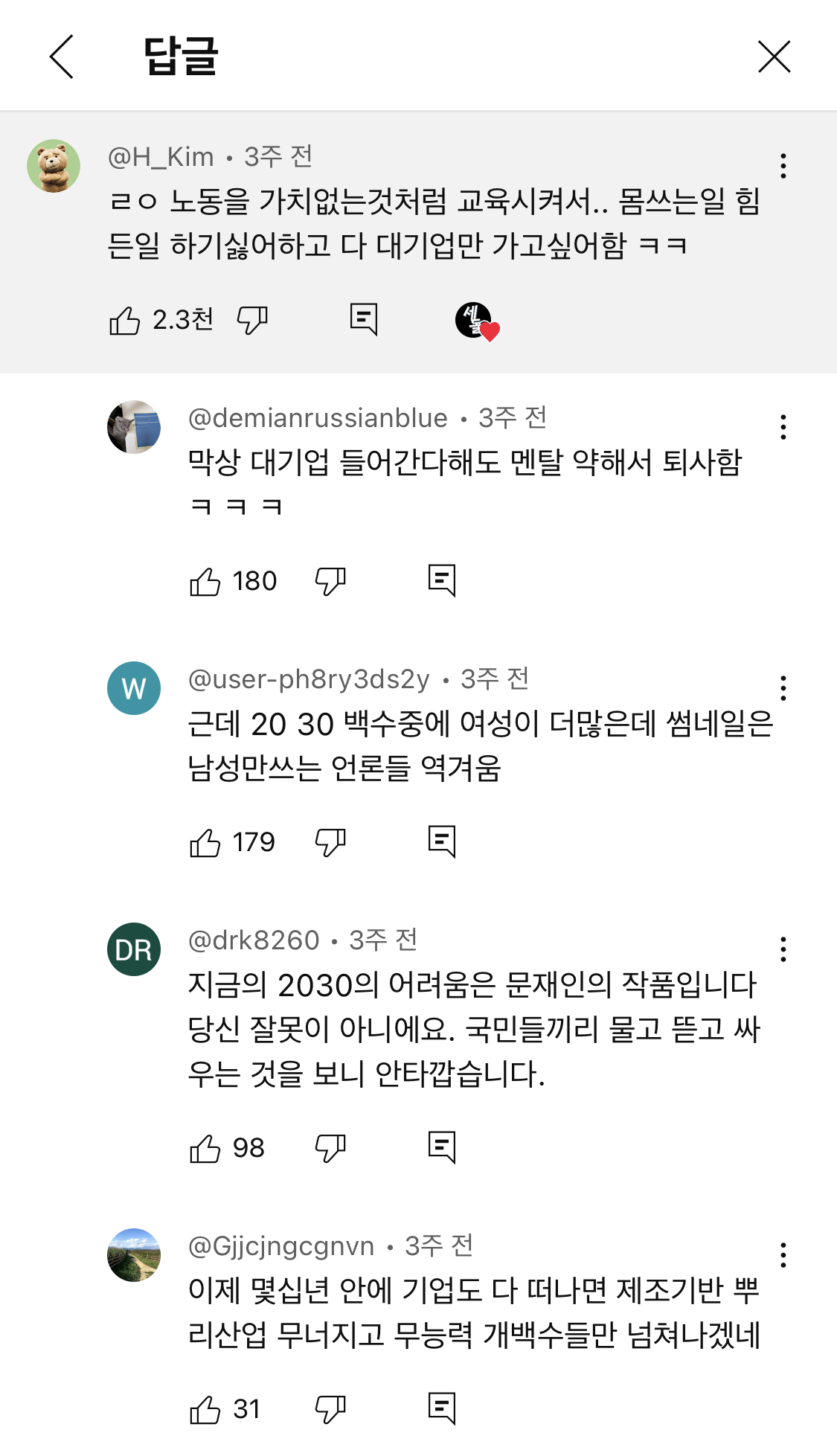
Task: Open the @H_Kim teddy bear avatar
Action: point(54,166)
